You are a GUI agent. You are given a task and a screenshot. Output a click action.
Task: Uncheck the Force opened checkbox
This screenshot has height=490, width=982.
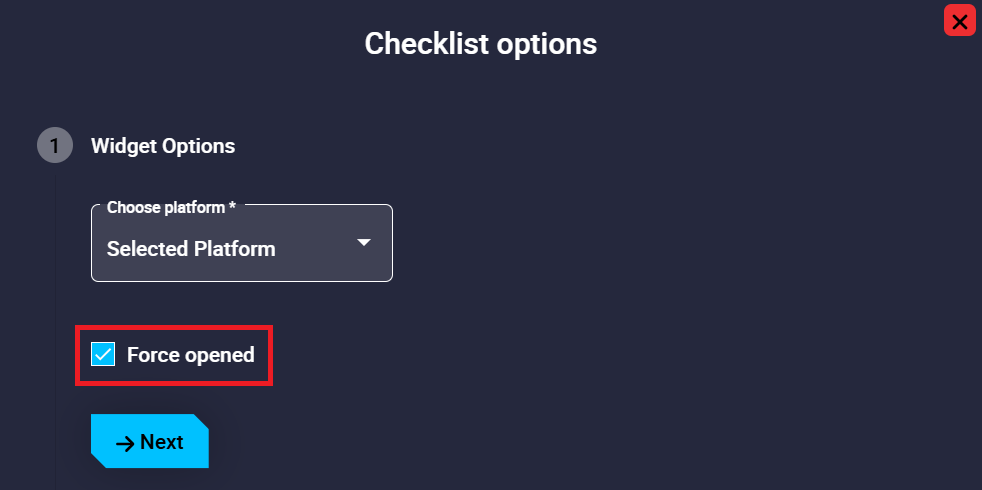point(103,354)
